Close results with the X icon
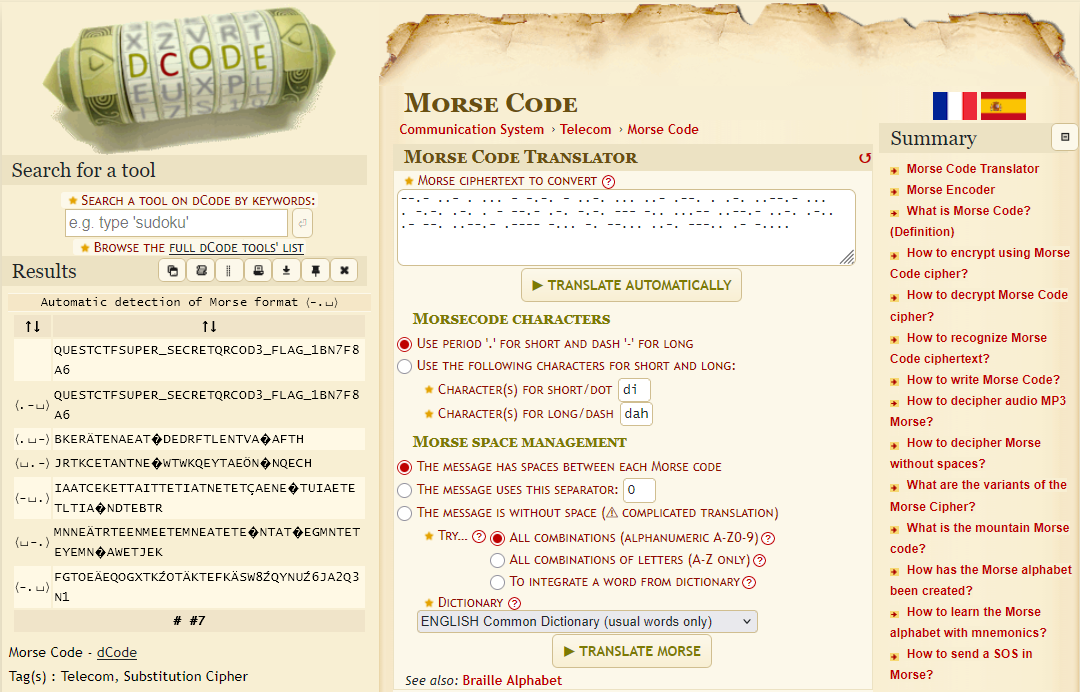Image resolution: width=1080 pixels, height=692 pixels. (x=344, y=270)
